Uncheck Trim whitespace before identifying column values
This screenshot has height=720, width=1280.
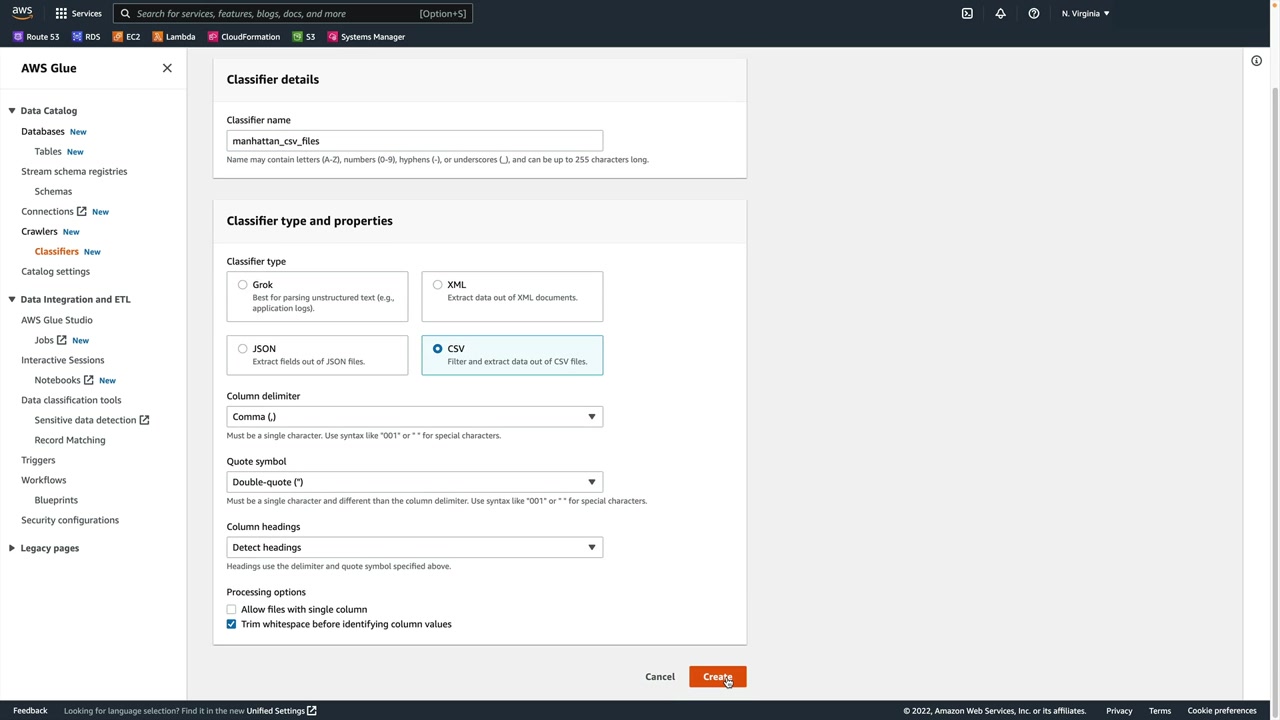pyautogui.click(x=231, y=624)
